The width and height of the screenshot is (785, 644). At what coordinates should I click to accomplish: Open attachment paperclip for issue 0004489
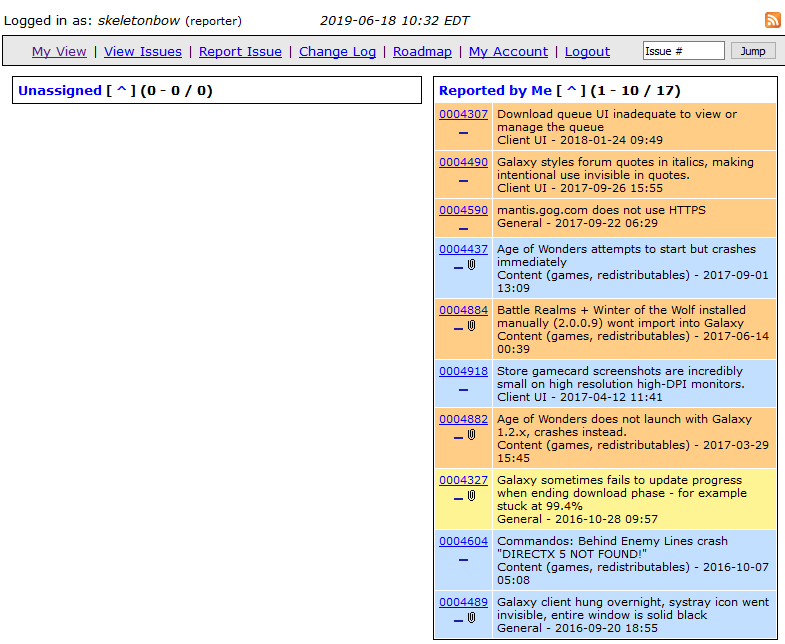point(472,618)
